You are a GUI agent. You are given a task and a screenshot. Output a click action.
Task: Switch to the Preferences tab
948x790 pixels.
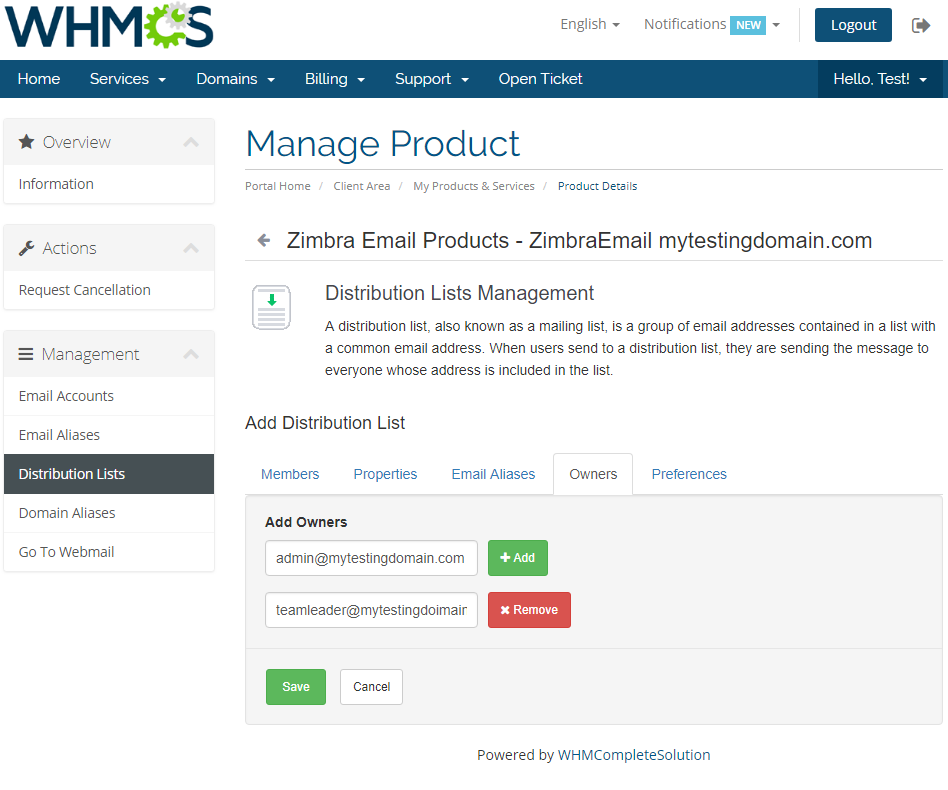pos(689,474)
